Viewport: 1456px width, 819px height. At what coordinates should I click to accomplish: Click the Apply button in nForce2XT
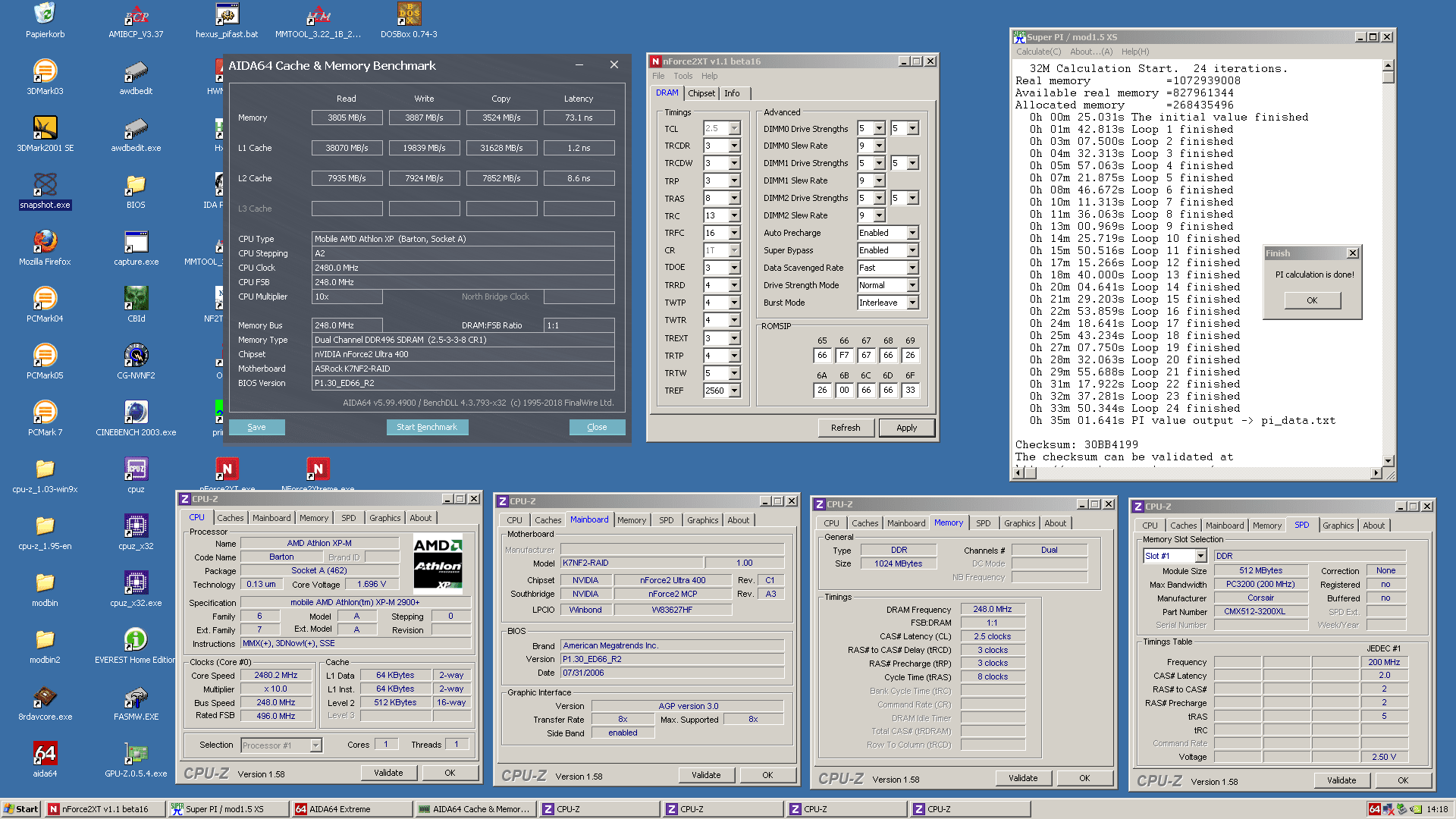[x=906, y=428]
